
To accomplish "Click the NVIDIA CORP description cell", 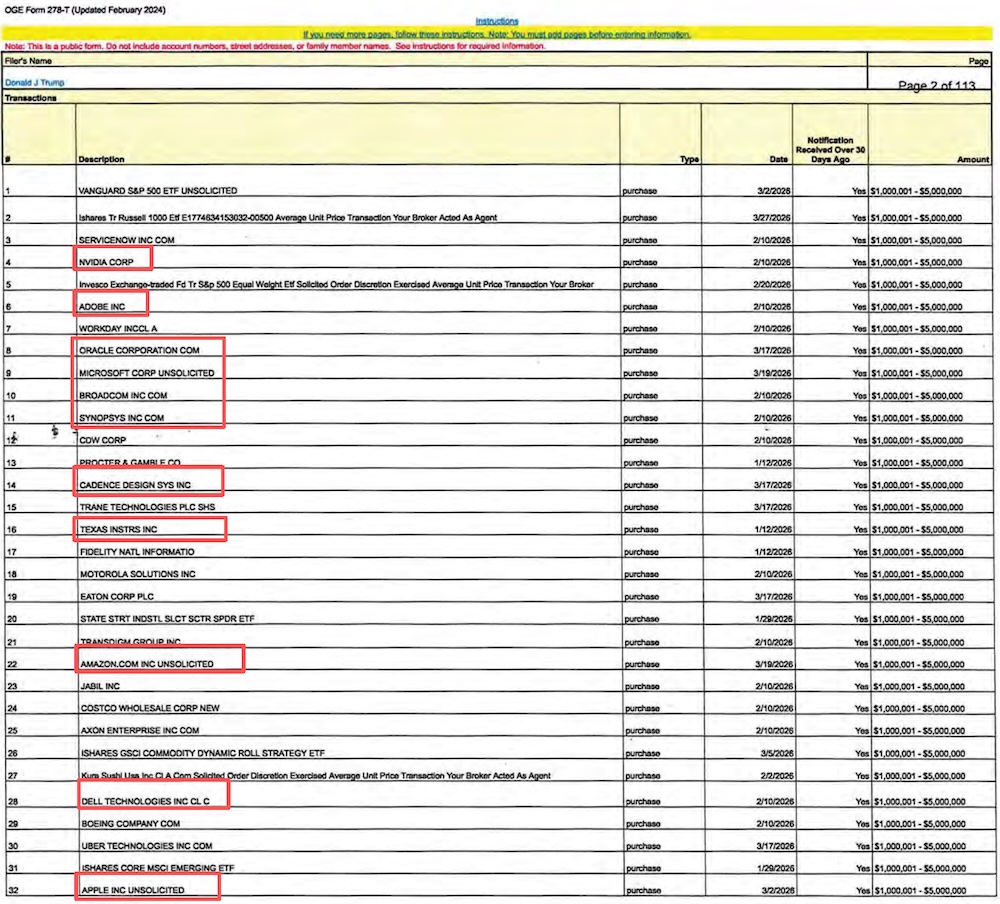I will pos(106,262).
